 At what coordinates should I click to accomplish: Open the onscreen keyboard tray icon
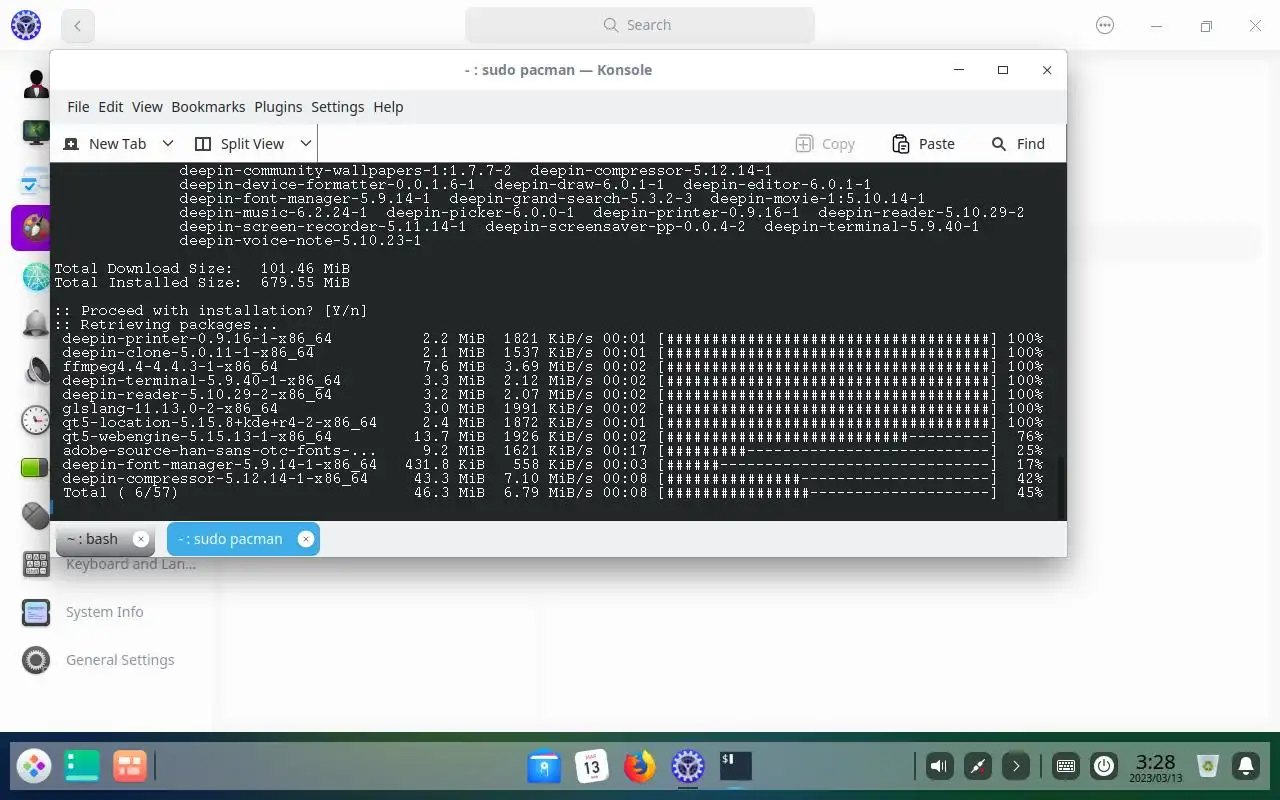(1066, 767)
